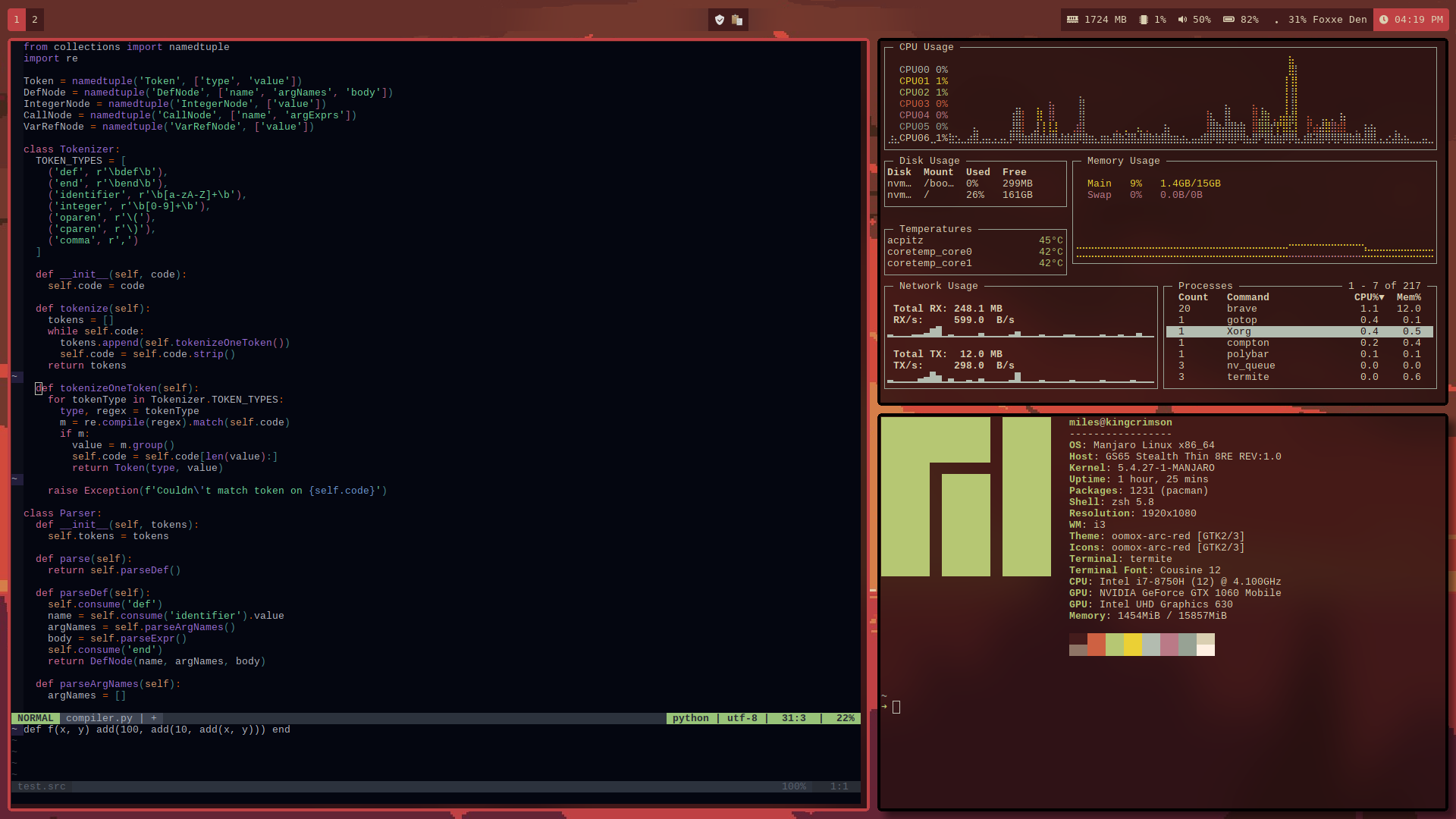Click the battery icon showing 82%
This screenshot has width=1456, height=819.
(x=1228, y=20)
